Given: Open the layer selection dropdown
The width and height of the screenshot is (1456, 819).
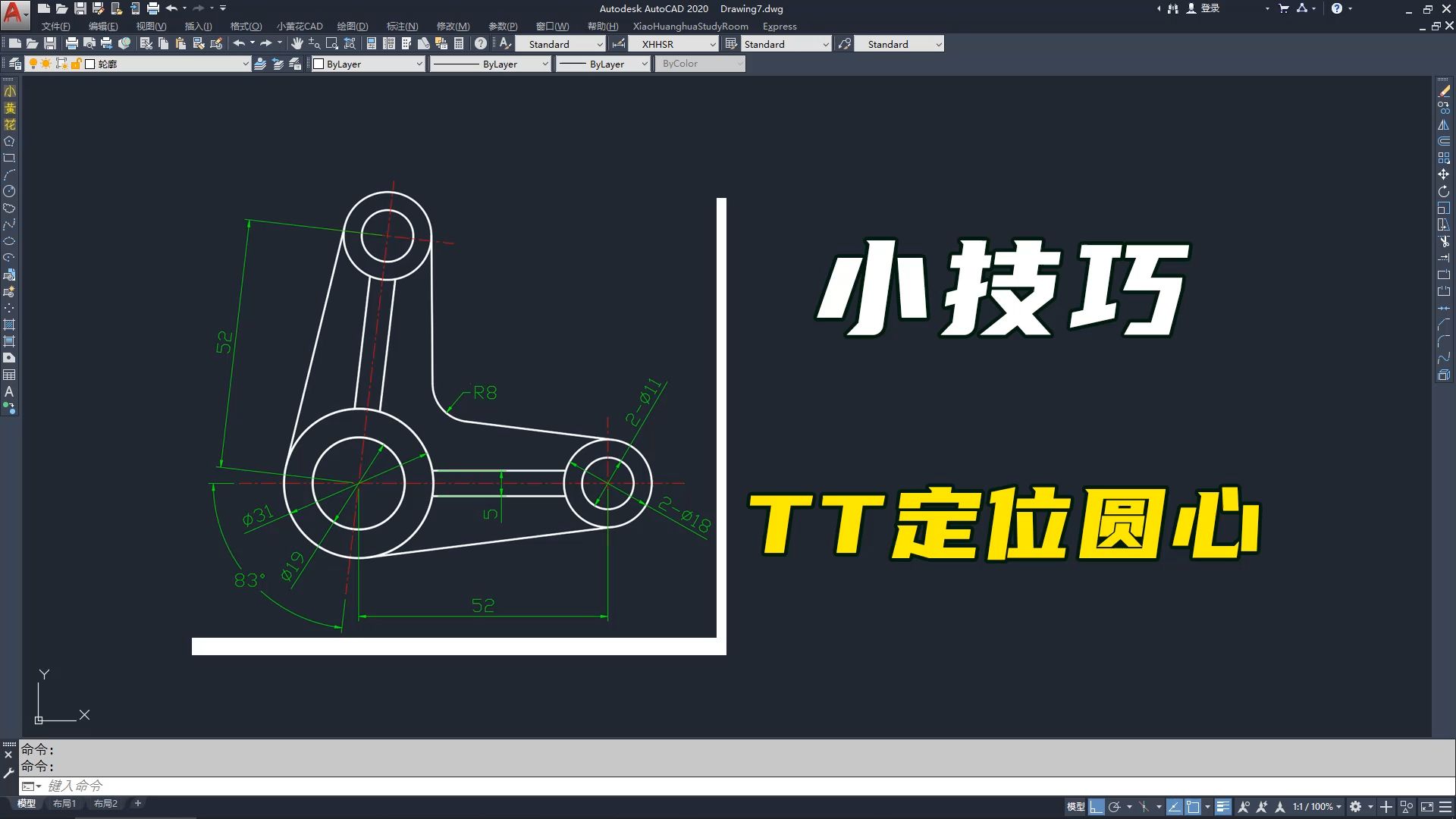Looking at the screenshot, I should coord(244,64).
